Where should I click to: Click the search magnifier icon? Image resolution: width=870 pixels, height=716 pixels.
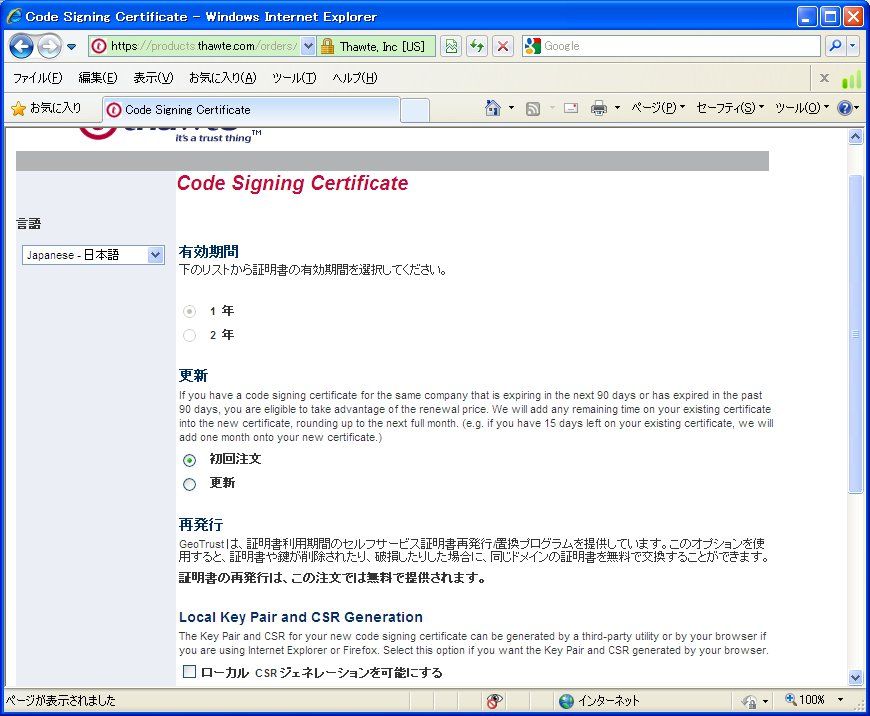coord(834,46)
